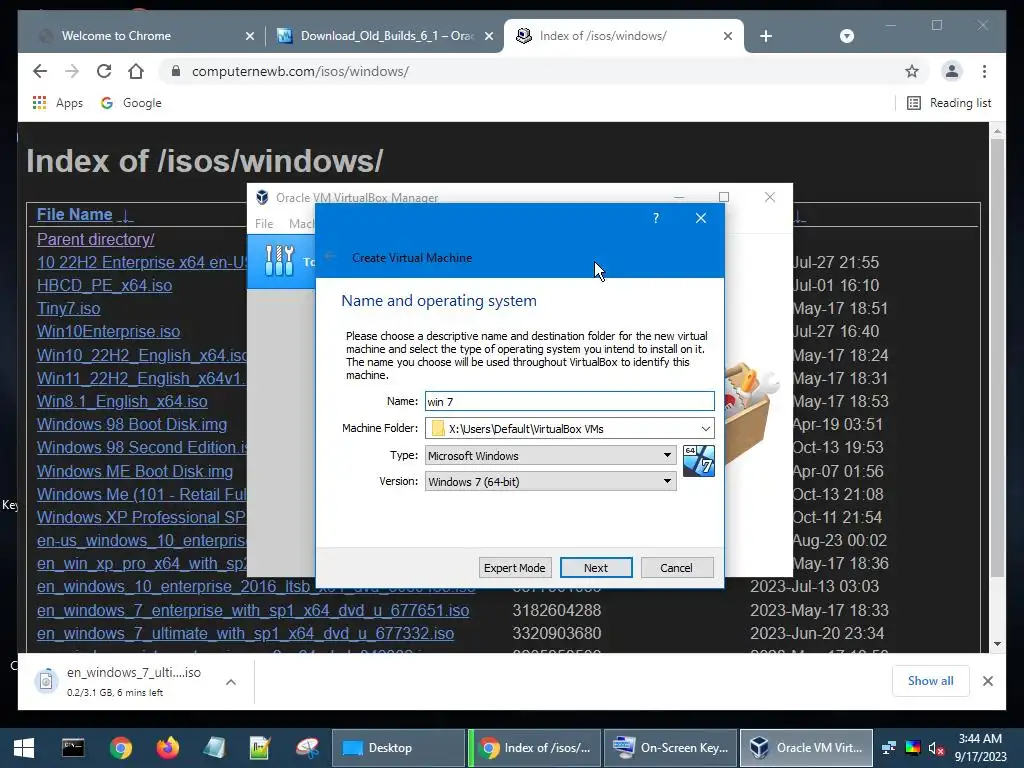This screenshot has height=768, width=1024.
Task: Switch to the Oracle VM VirtualBox taskbar button
Action: [x=806, y=748]
